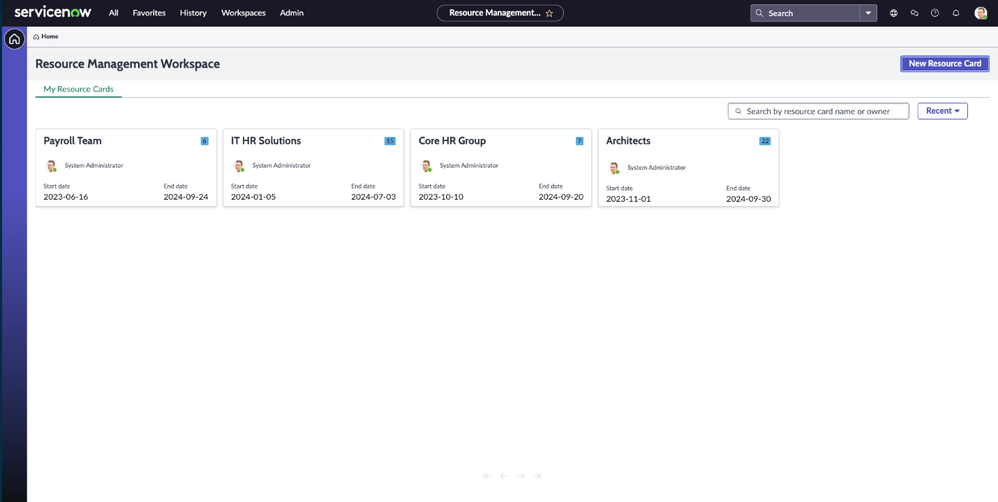
Task: Open the Favorites menu
Action: tap(149, 14)
